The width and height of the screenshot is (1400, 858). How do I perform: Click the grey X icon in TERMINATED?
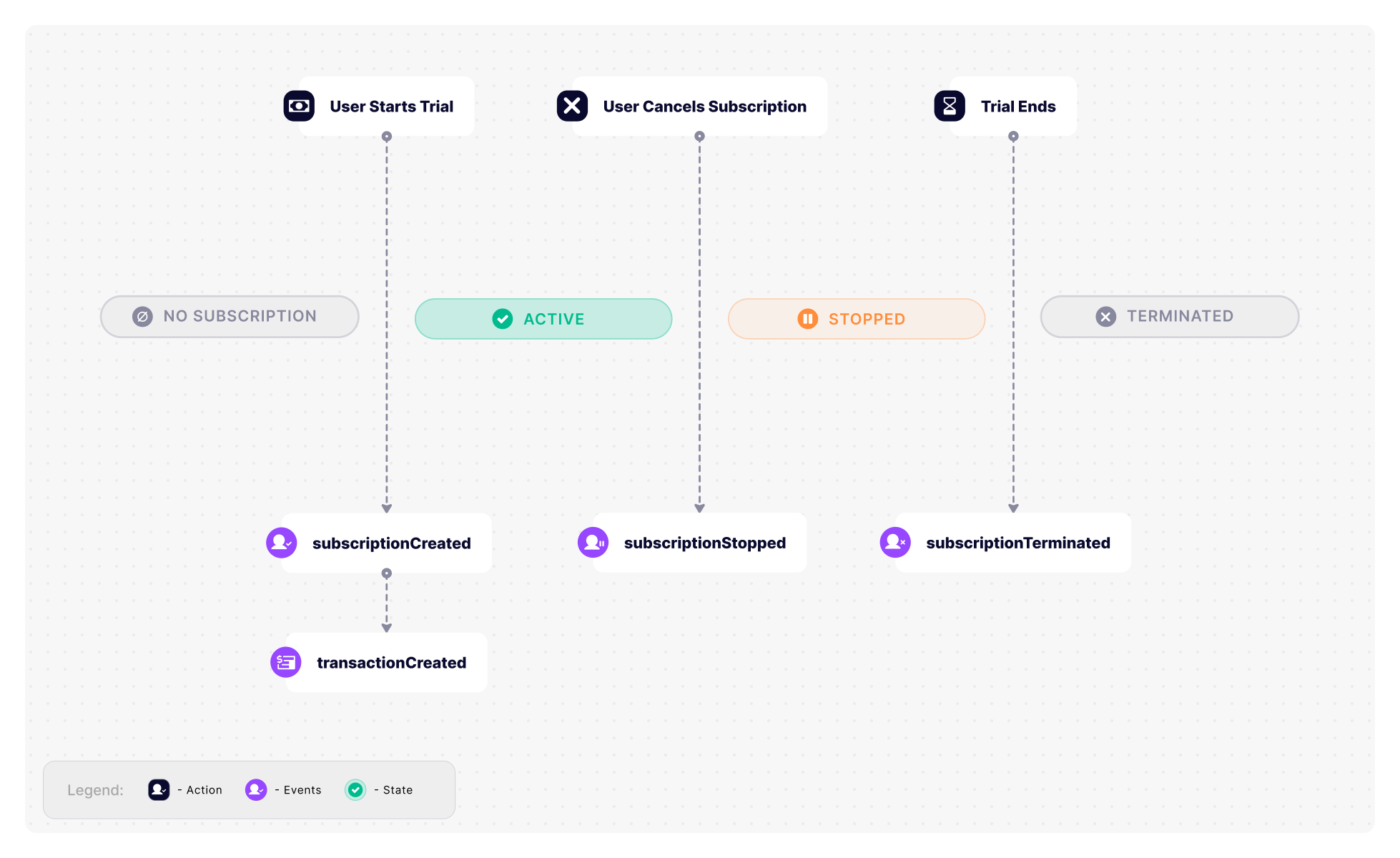pyautogui.click(x=1105, y=317)
